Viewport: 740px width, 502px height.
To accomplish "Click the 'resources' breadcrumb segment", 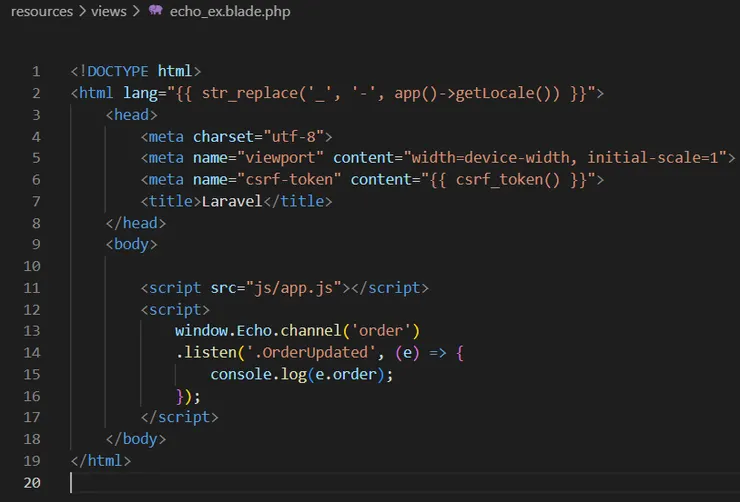I will [x=42, y=11].
